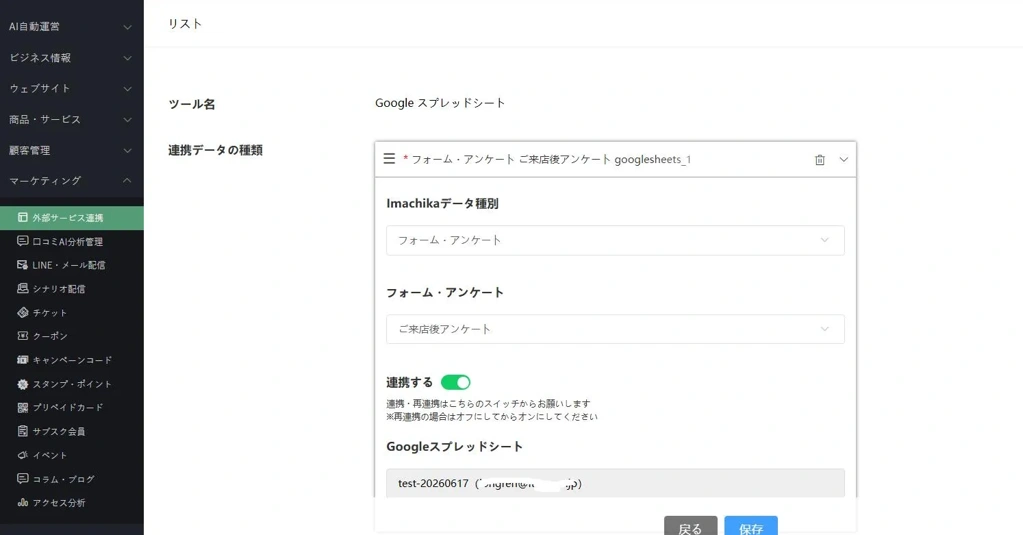Viewport: 1023px width, 535px height.
Task: Click the LINE・メール配信 mail icon
Action: pos(23,265)
